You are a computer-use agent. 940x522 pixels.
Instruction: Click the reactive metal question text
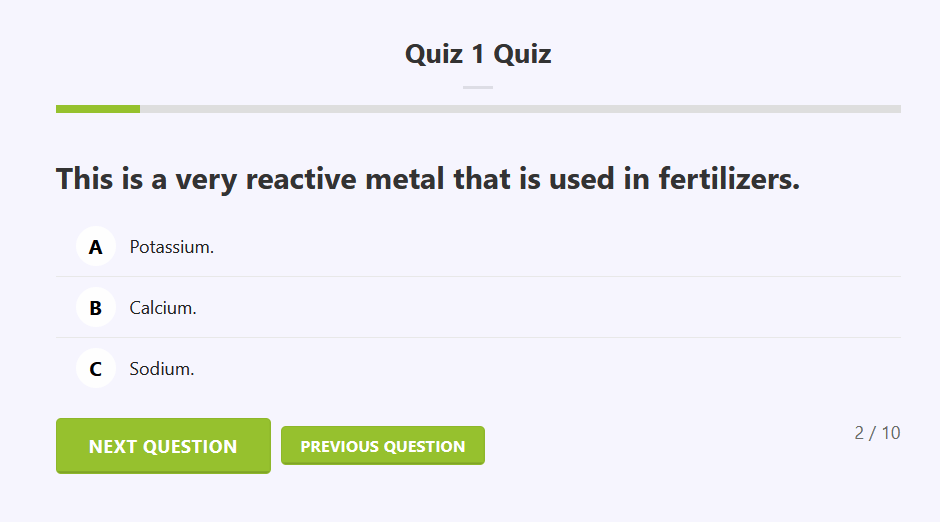pos(428,180)
